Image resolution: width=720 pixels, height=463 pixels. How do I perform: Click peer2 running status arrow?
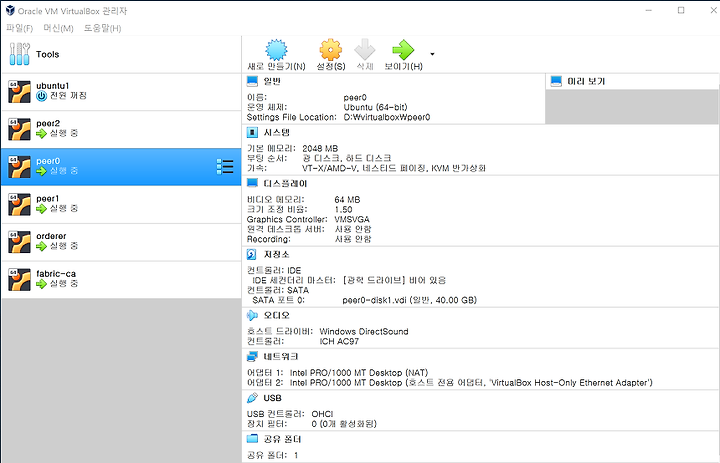click(x=41, y=134)
